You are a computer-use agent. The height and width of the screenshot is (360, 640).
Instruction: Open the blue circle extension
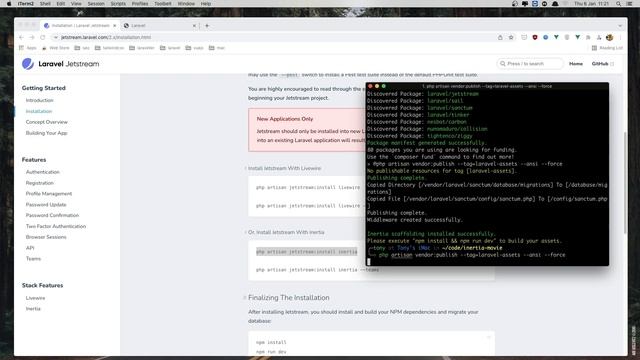click(545, 37)
